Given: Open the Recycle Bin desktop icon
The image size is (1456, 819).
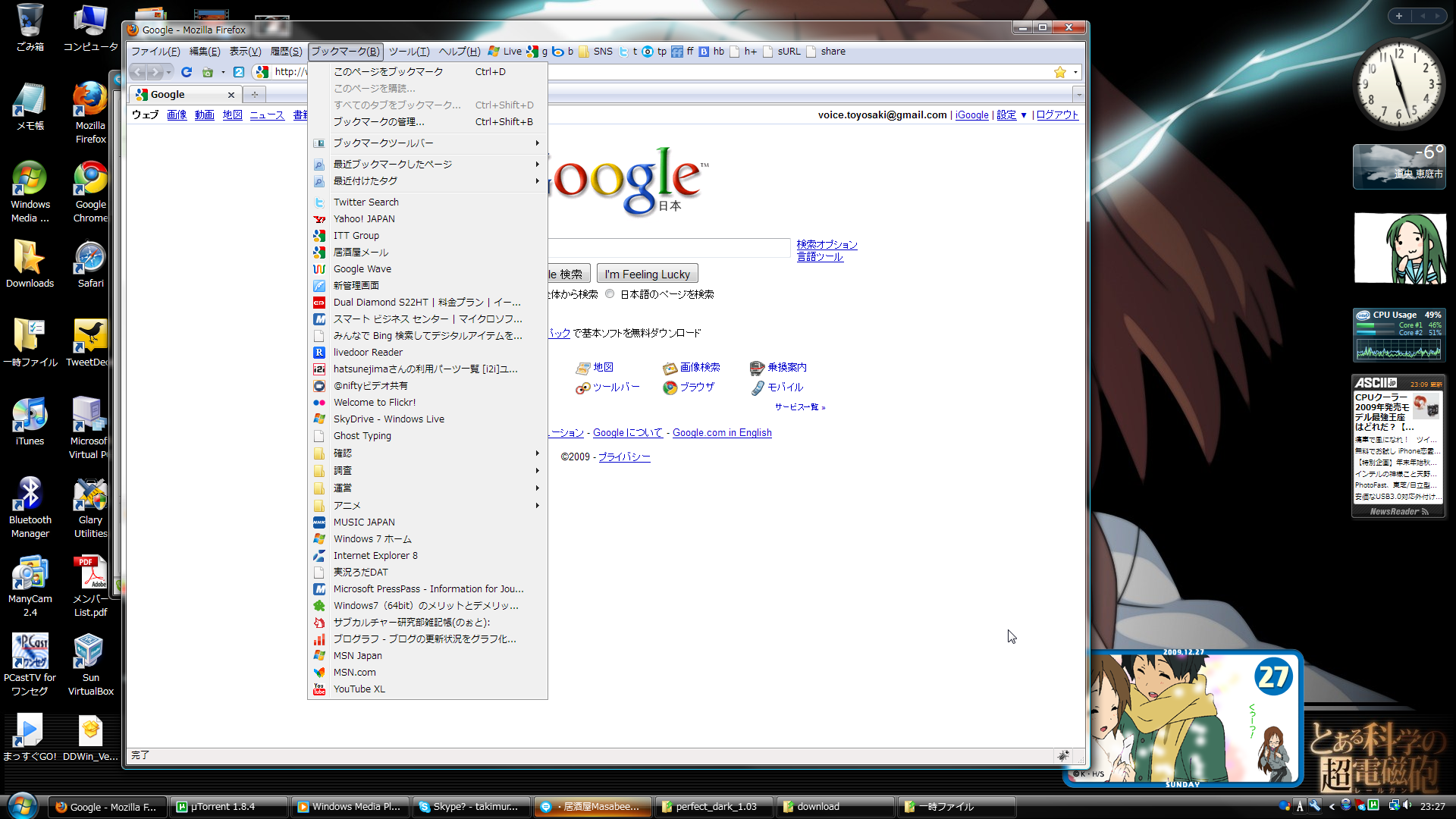Looking at the screenshot, I should 30,27.
